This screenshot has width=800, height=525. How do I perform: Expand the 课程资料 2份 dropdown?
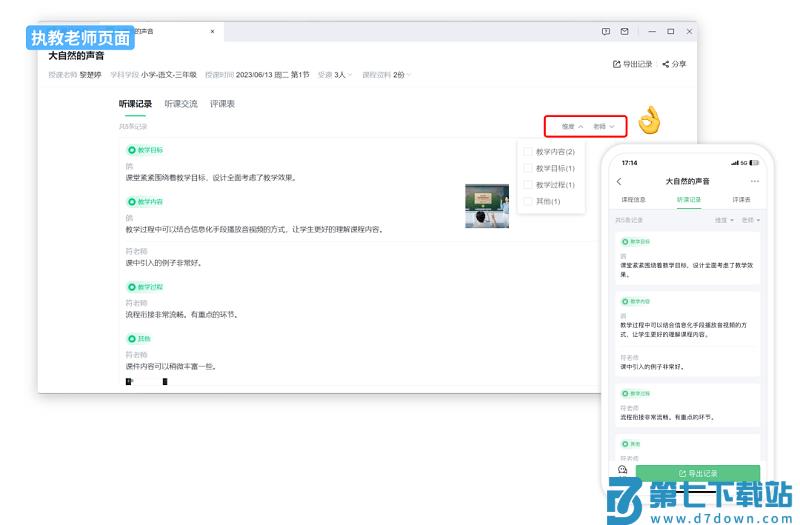[x=386, y=75]
